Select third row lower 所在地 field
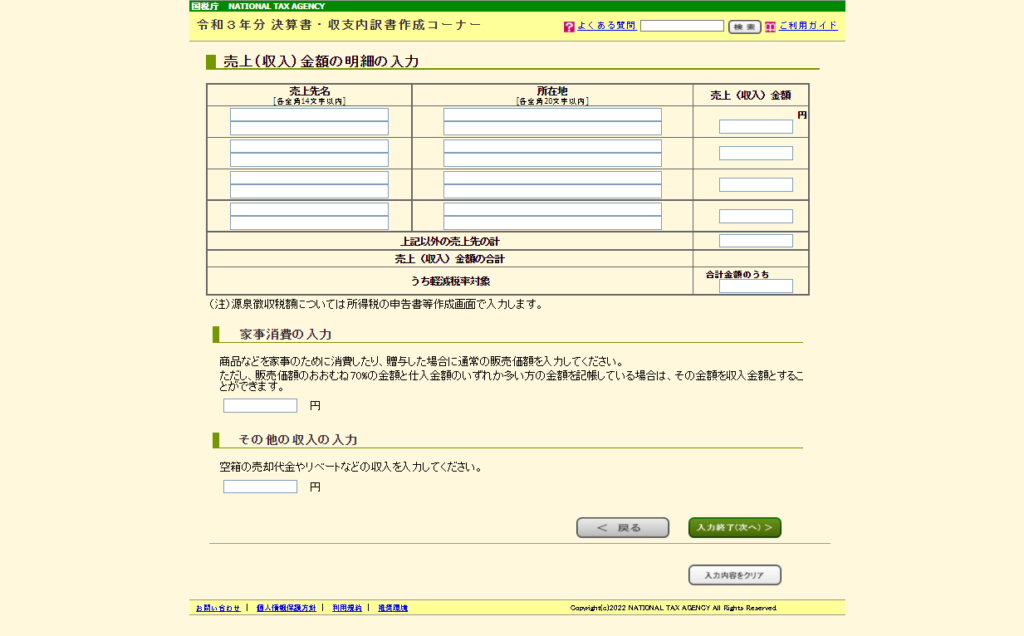 point(552,191)
